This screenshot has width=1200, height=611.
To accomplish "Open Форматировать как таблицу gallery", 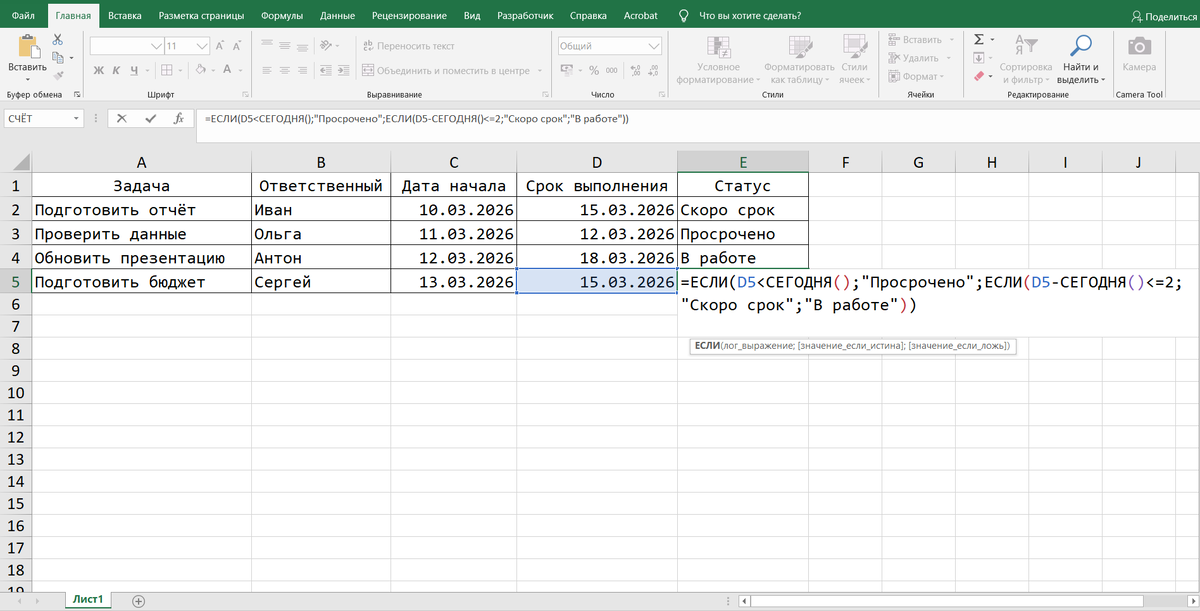I will (799, 60).
